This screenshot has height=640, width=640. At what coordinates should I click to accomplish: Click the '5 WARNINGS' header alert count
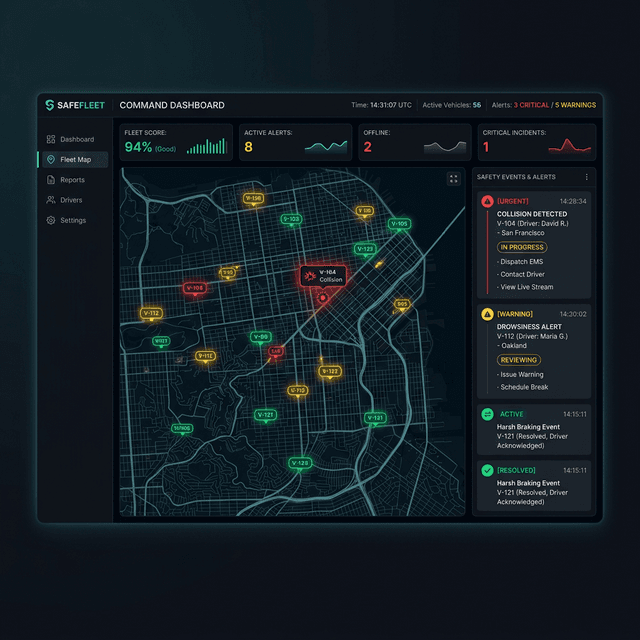tap(576, 105)
